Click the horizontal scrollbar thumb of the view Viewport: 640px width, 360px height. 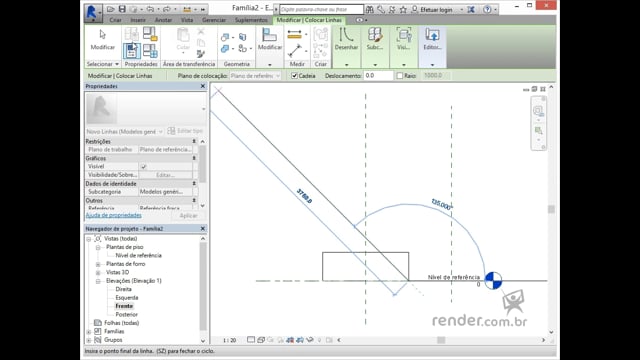pyautogui.click(x=441, y=340)
